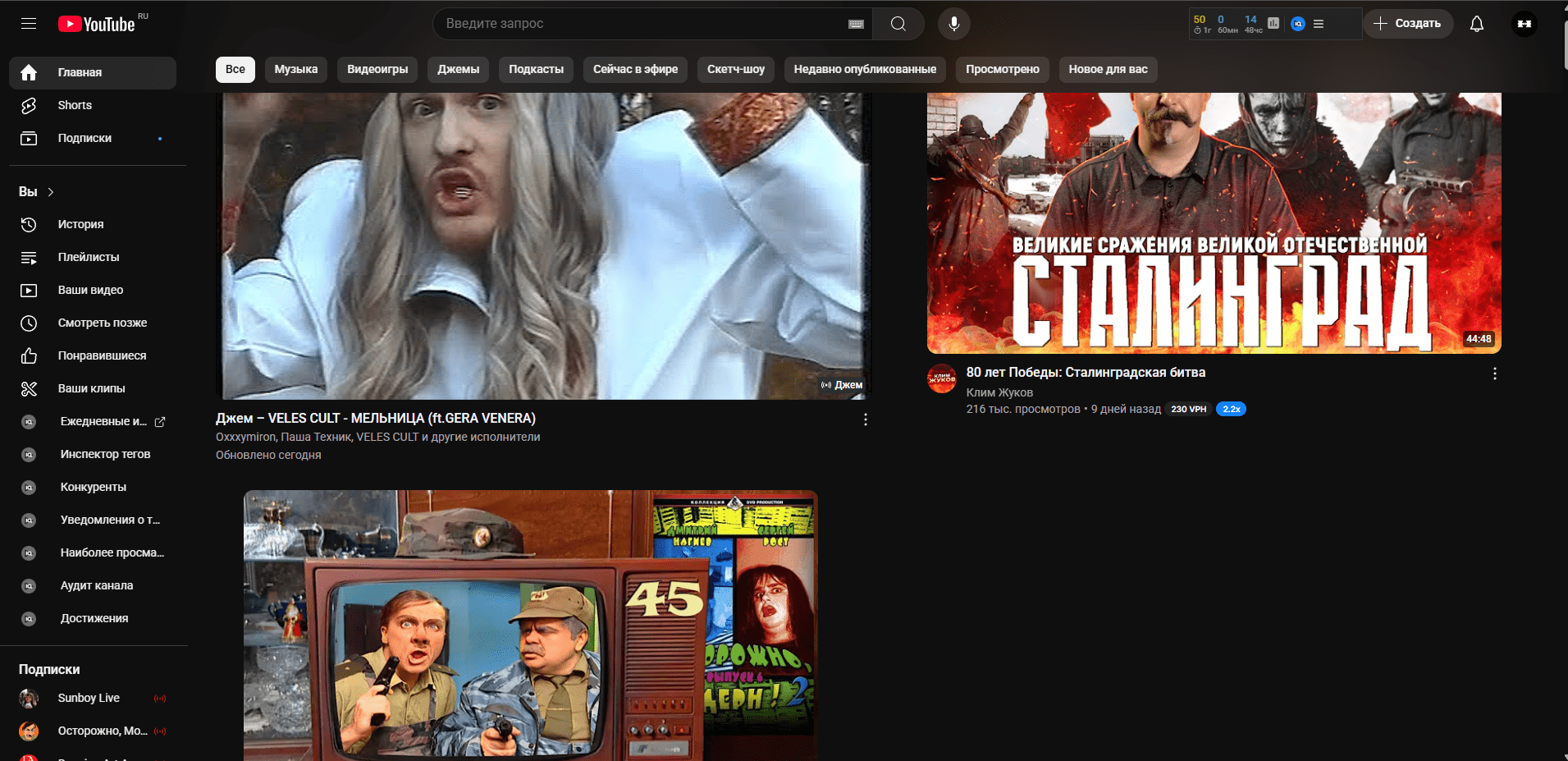Open Клим Жуков channel name
This screenshot has width=1568, height=761.
click(x=999, y=392)
